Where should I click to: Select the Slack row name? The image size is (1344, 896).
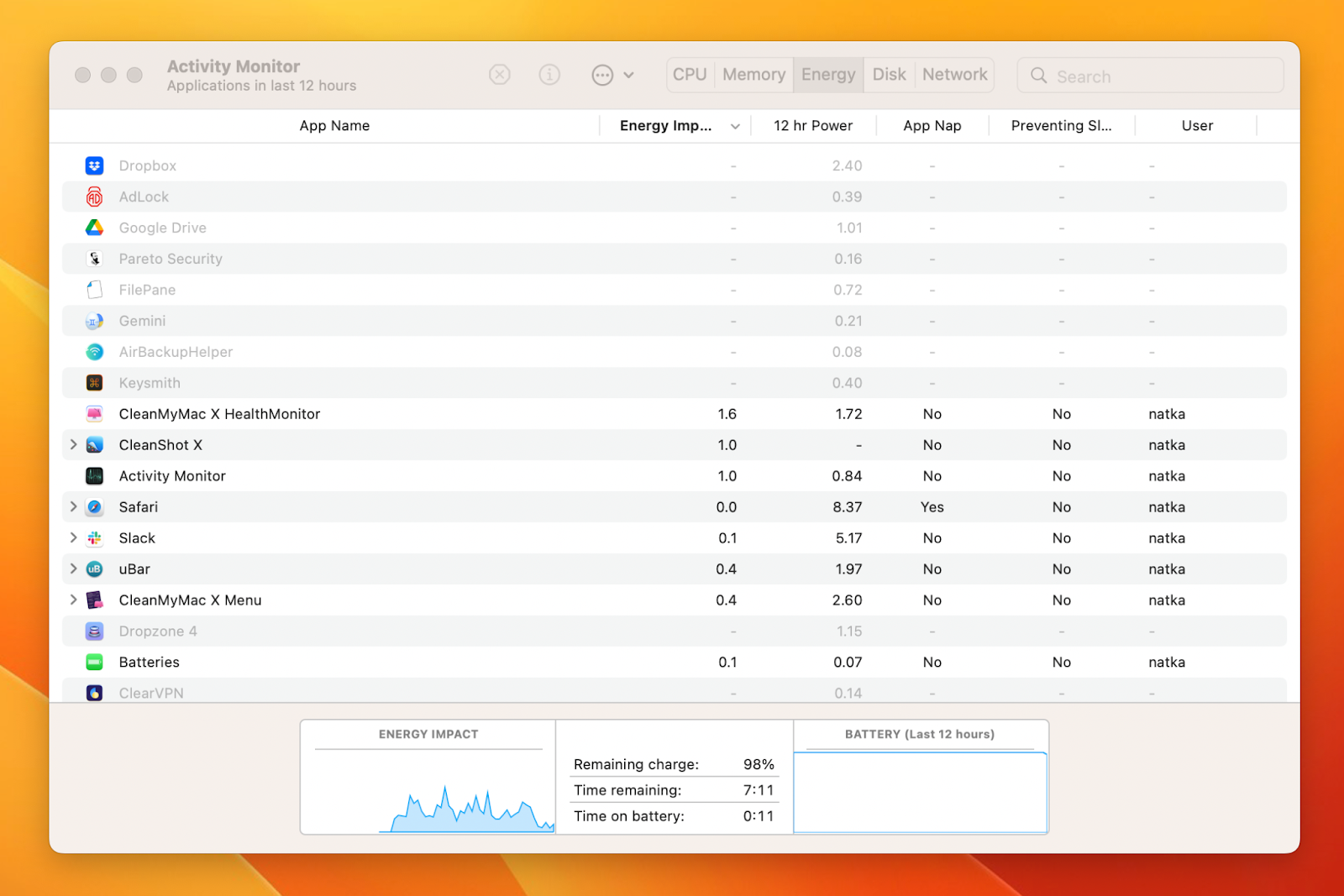(137, 538)
